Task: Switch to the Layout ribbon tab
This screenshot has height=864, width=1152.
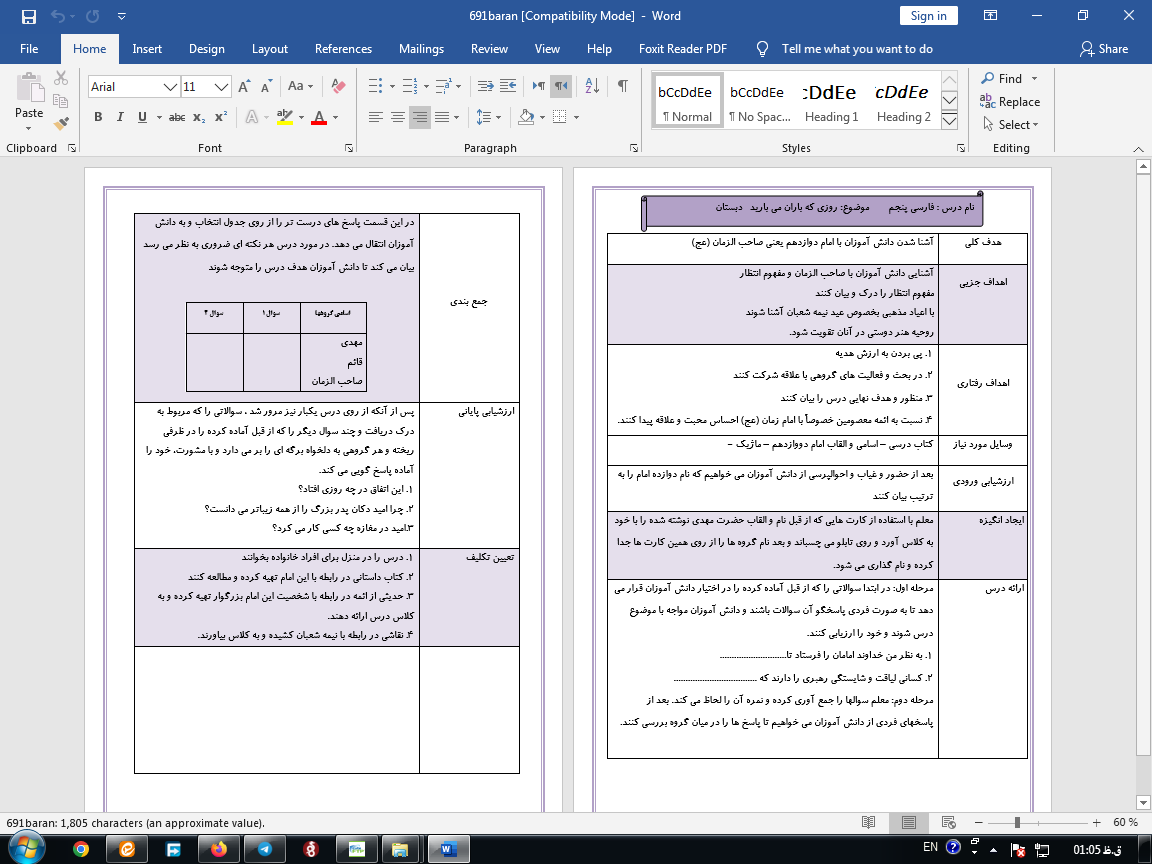Action: (x=270, y=49)
